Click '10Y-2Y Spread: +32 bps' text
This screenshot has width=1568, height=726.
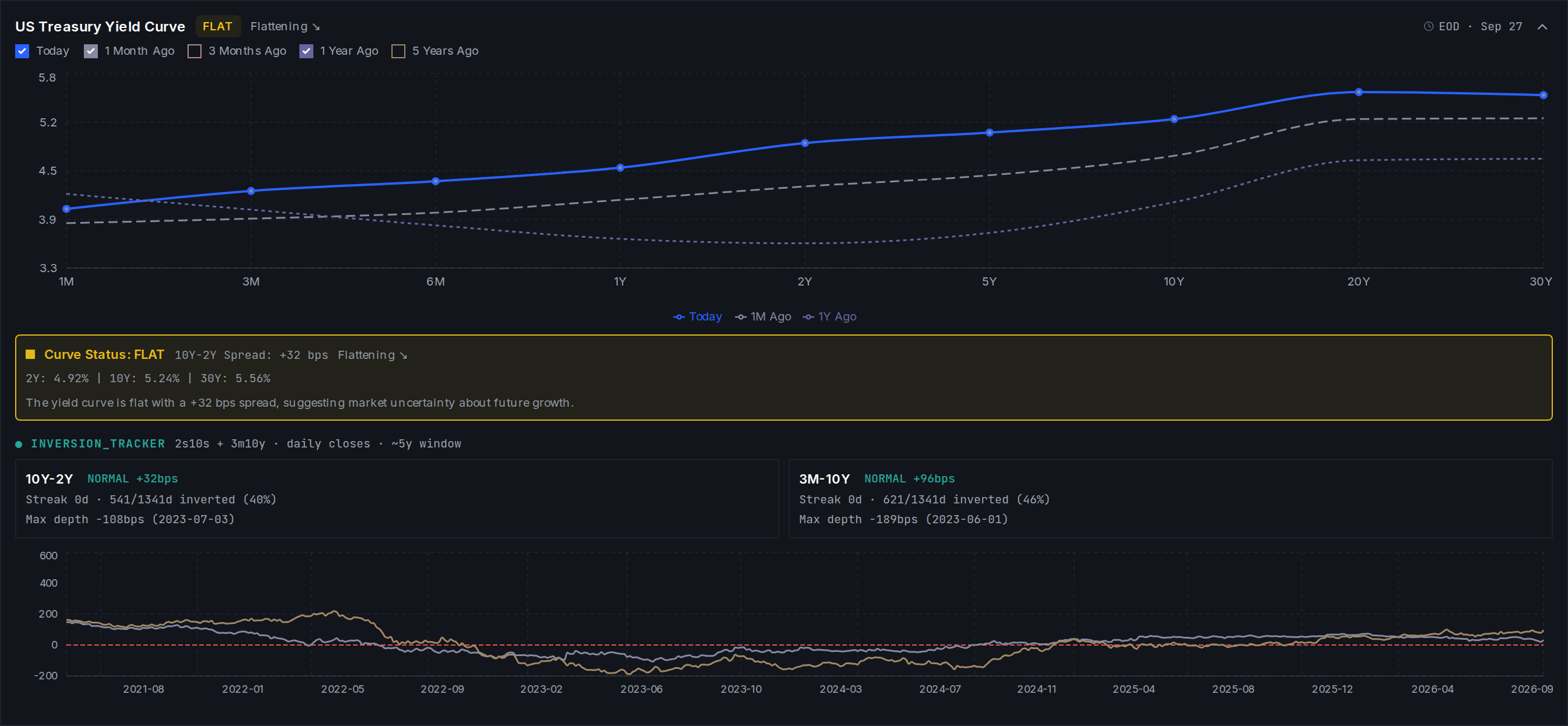point(252,355)
